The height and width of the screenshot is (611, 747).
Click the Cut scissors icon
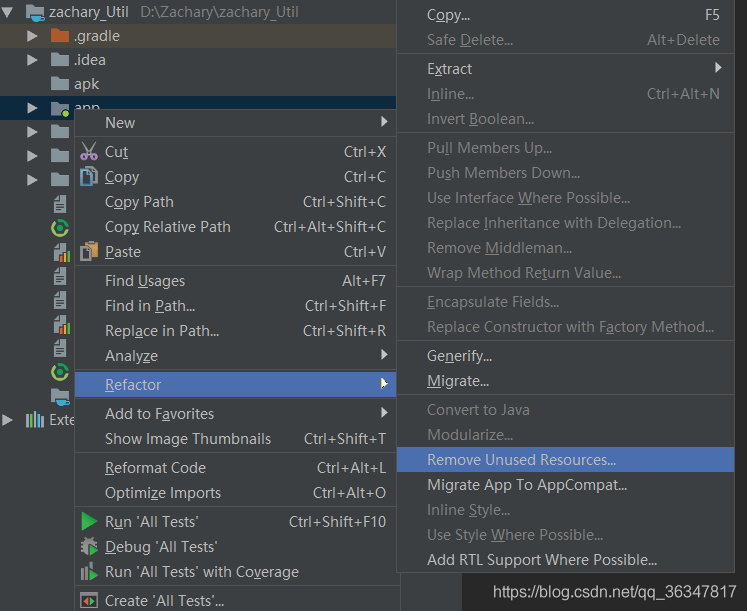coord(89,152)
